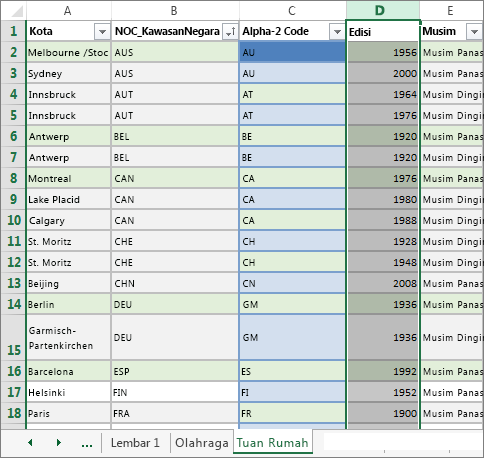This screenshot has height=458, width=484.
Task: Select the Paris cell
Action: (x=68, y=413)
